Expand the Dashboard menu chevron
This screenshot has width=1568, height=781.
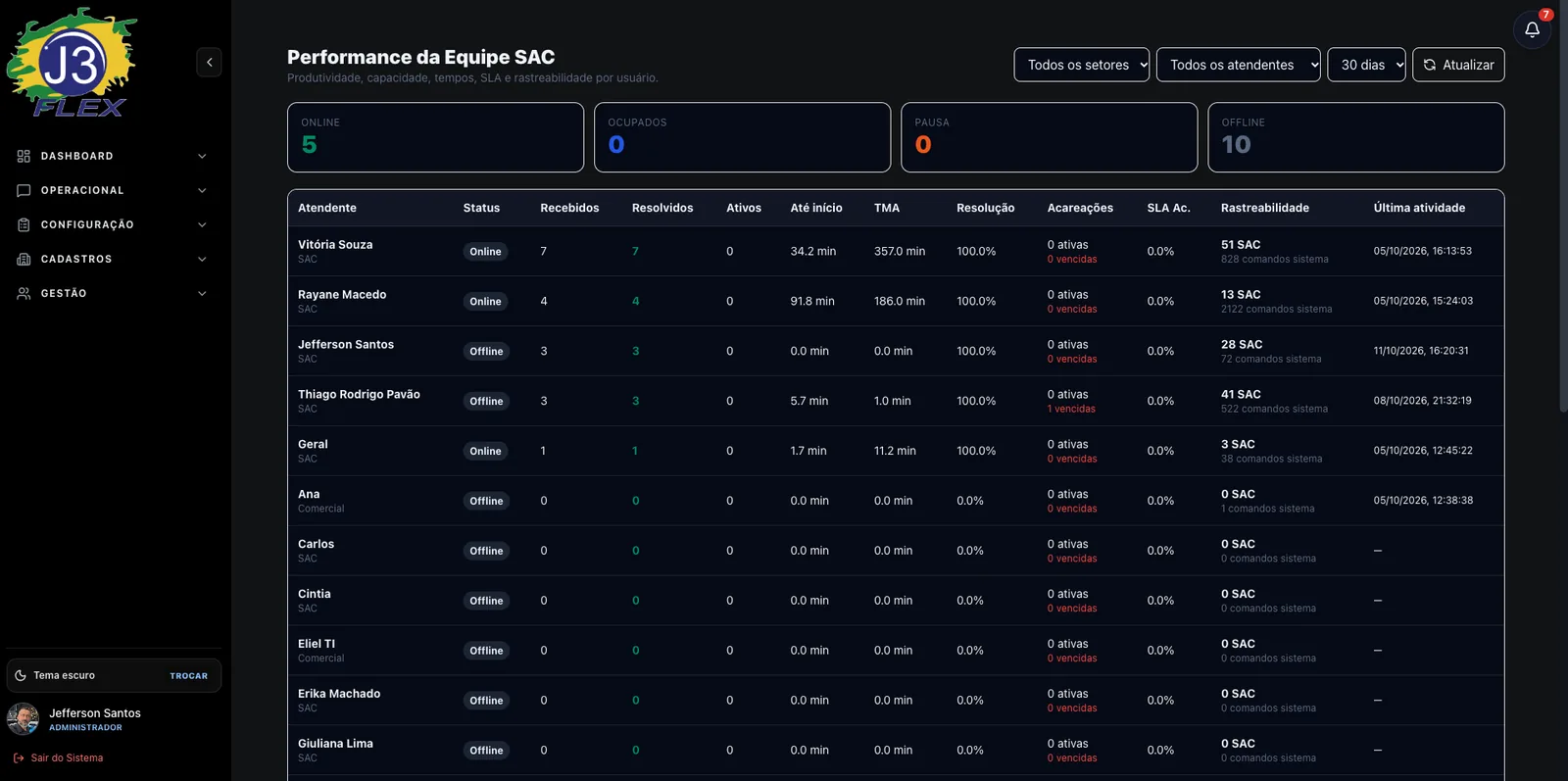[202, 156]
